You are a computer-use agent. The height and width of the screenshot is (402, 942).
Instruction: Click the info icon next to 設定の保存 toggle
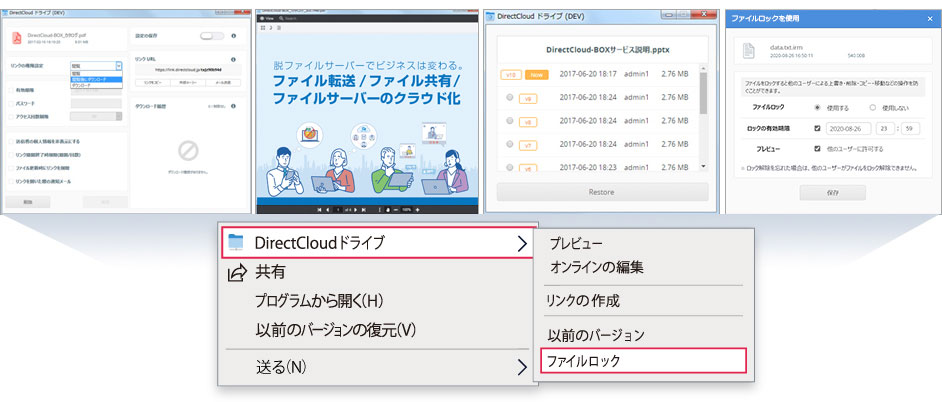coord(233,36)
